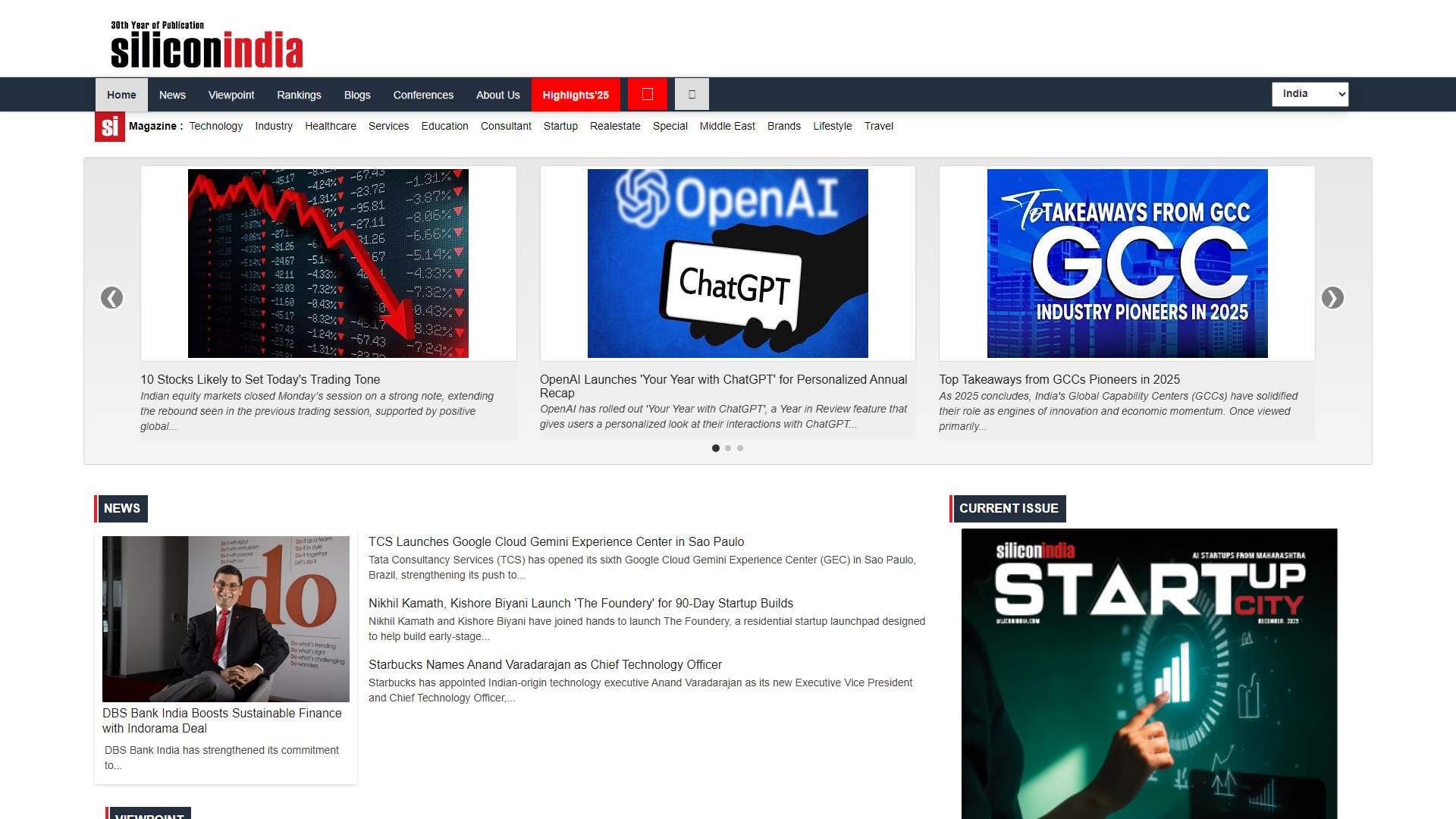Click the red square icon button

[647, 94]
